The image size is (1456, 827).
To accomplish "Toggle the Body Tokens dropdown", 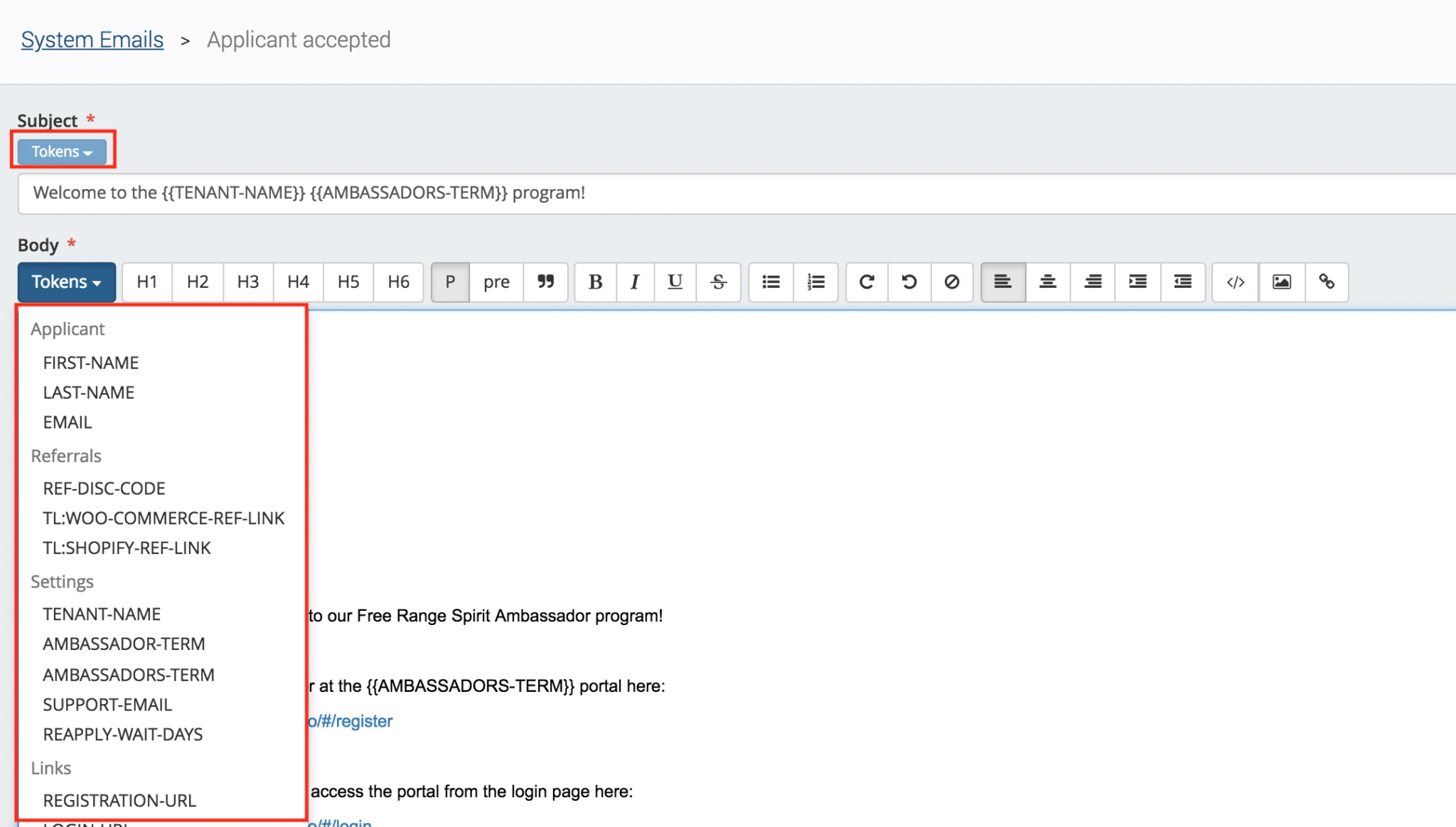I will (x=66, y=282).
